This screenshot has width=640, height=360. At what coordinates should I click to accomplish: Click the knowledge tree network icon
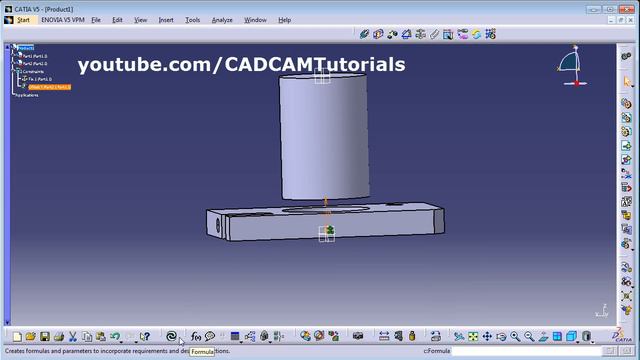(250, 336)
